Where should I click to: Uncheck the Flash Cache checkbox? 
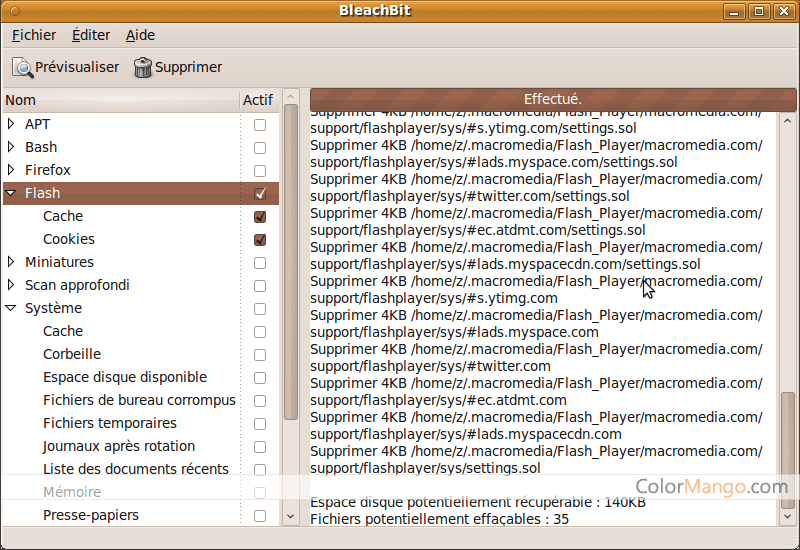(260, 217)
